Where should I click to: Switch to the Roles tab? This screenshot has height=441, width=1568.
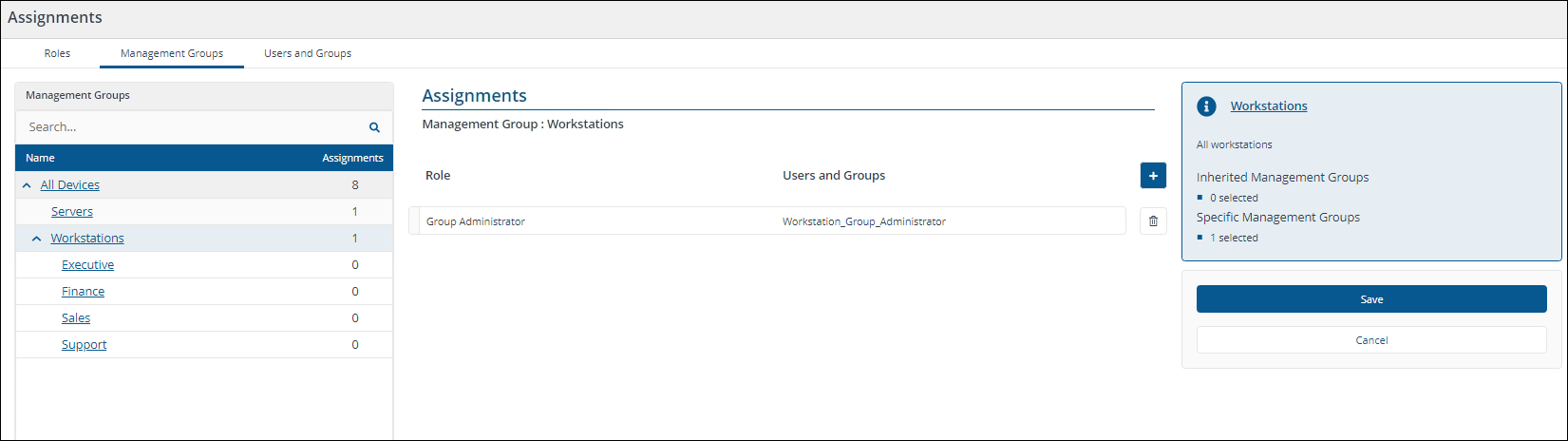click(x=57, y=53)
